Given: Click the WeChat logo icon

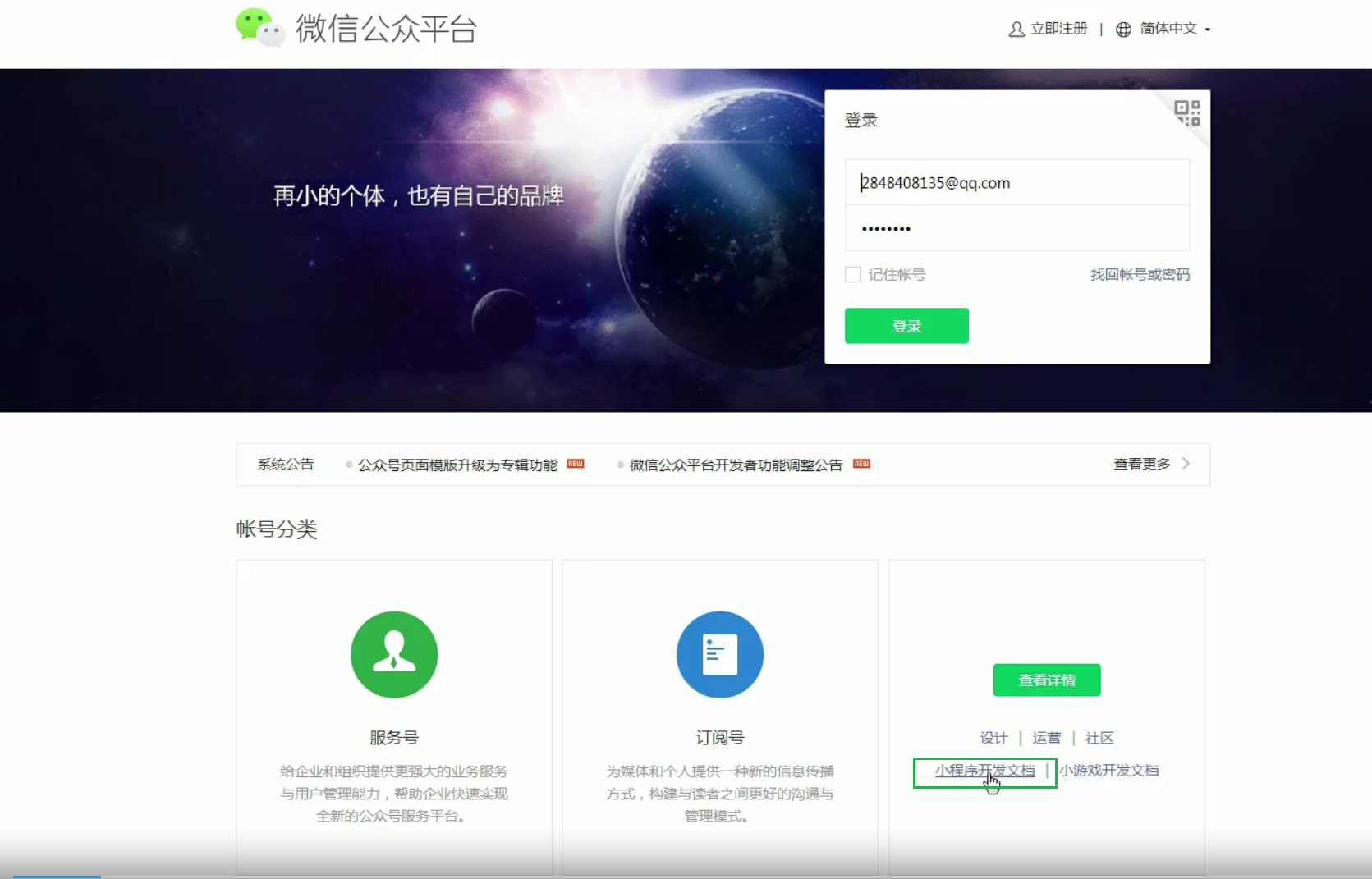Looking at the screenshot, I should pyautogui.click(x=259, y=28).
